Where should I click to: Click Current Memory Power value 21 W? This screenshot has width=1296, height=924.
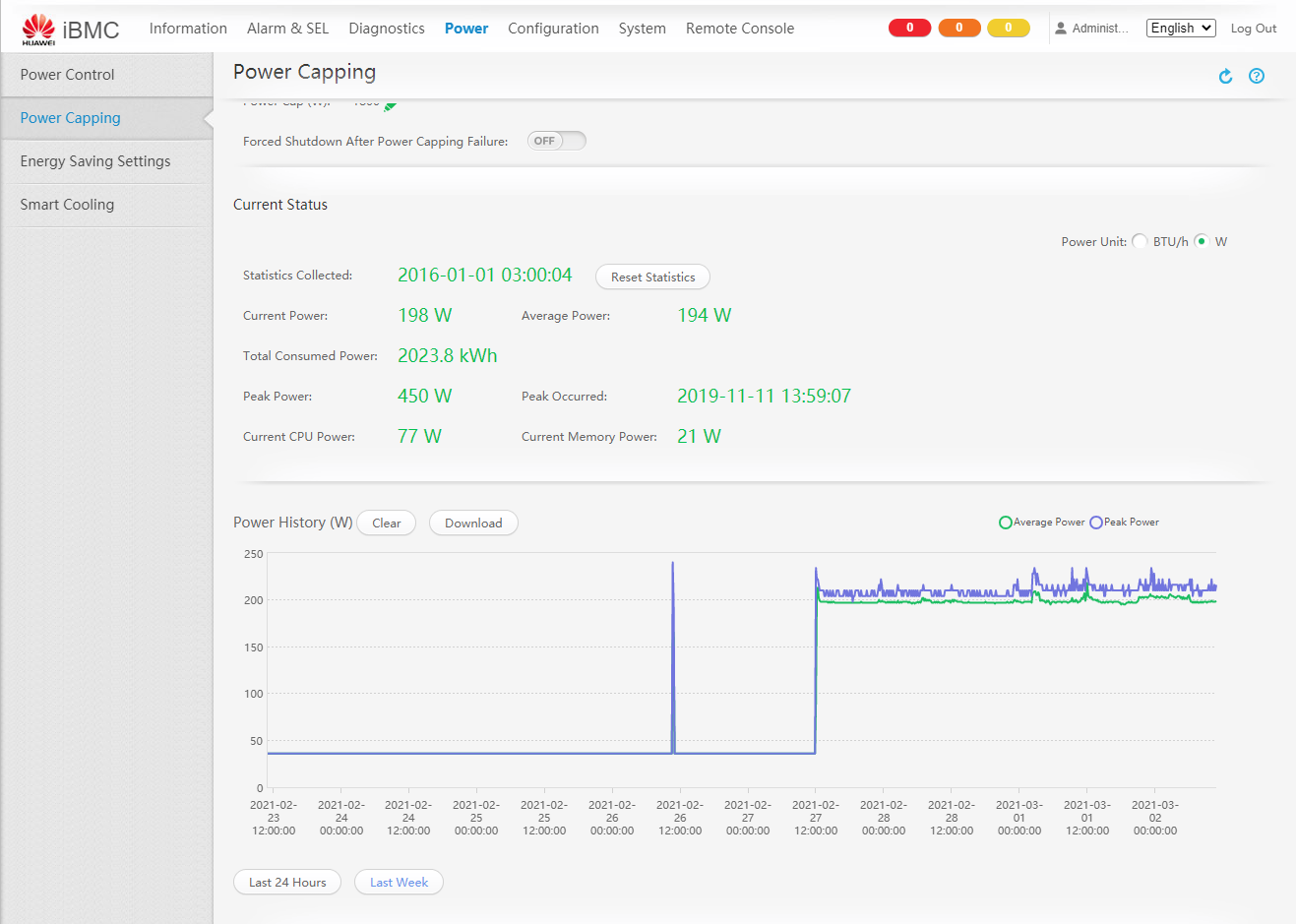699,437
